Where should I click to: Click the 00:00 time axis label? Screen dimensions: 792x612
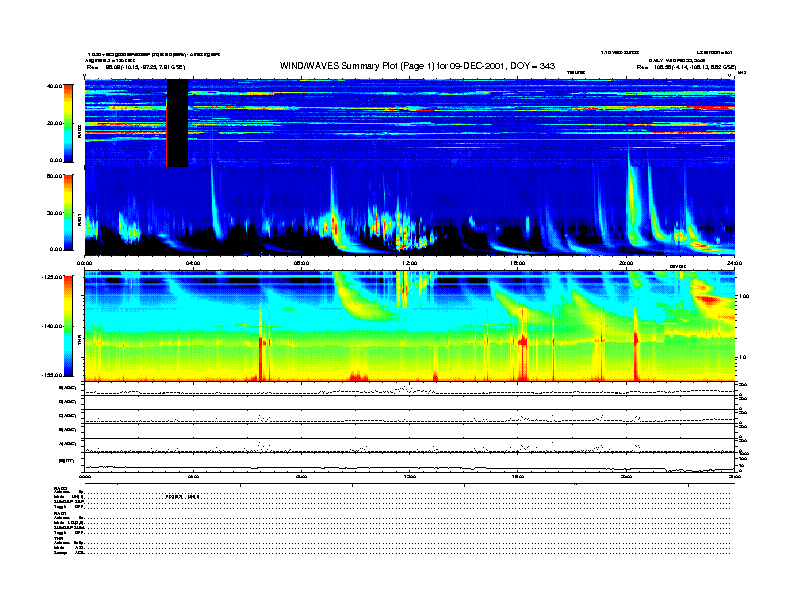pos(85,263)
